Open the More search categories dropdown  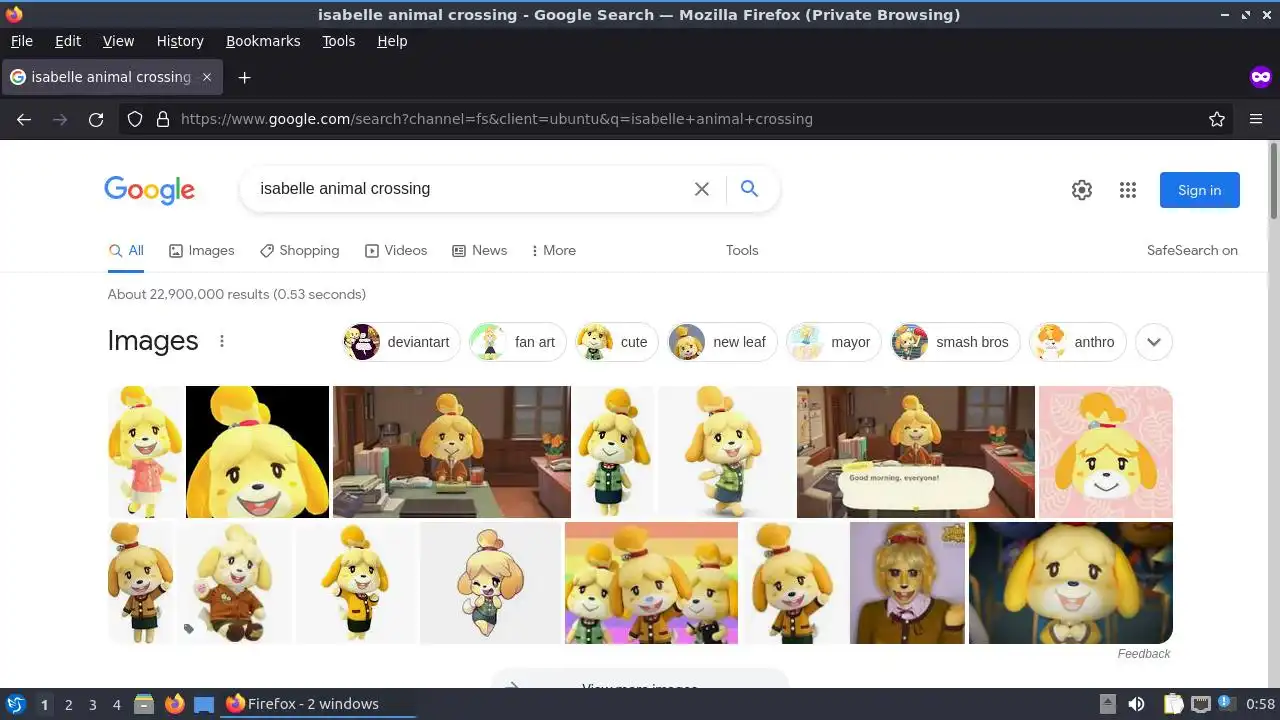click(553, 251)
